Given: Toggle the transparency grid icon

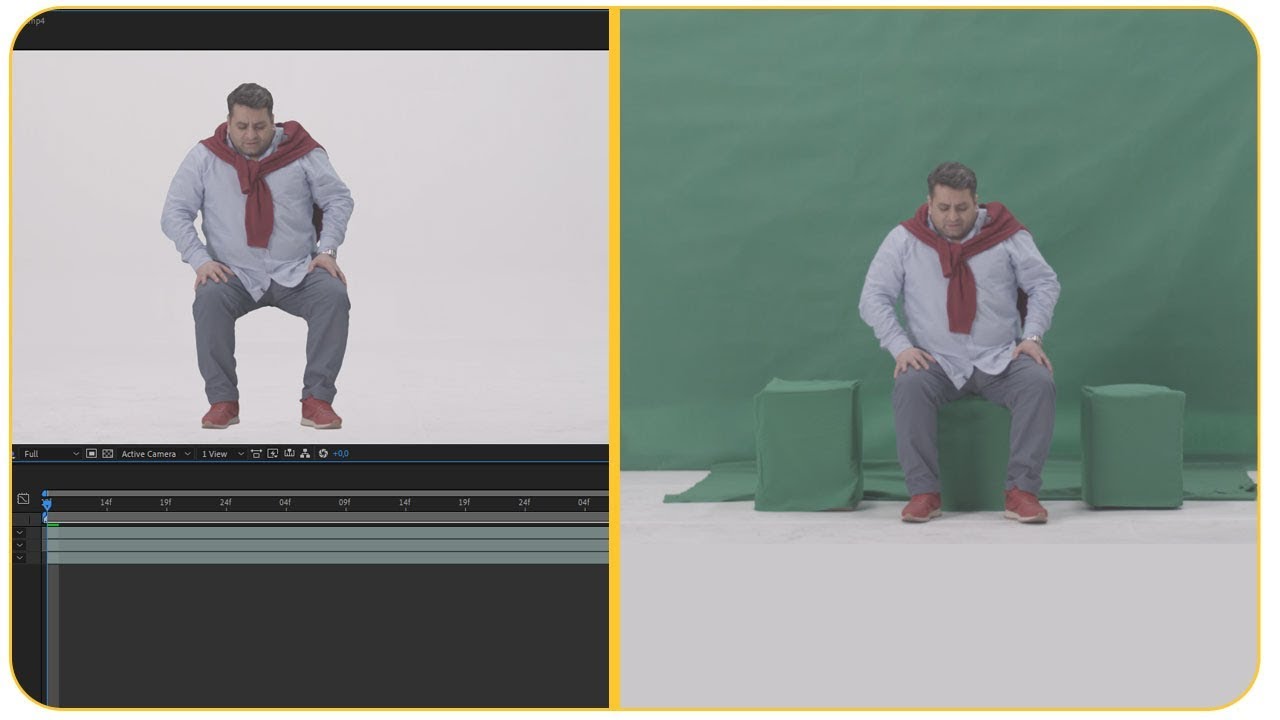Looking at the screenshot, I should point(107,454).
